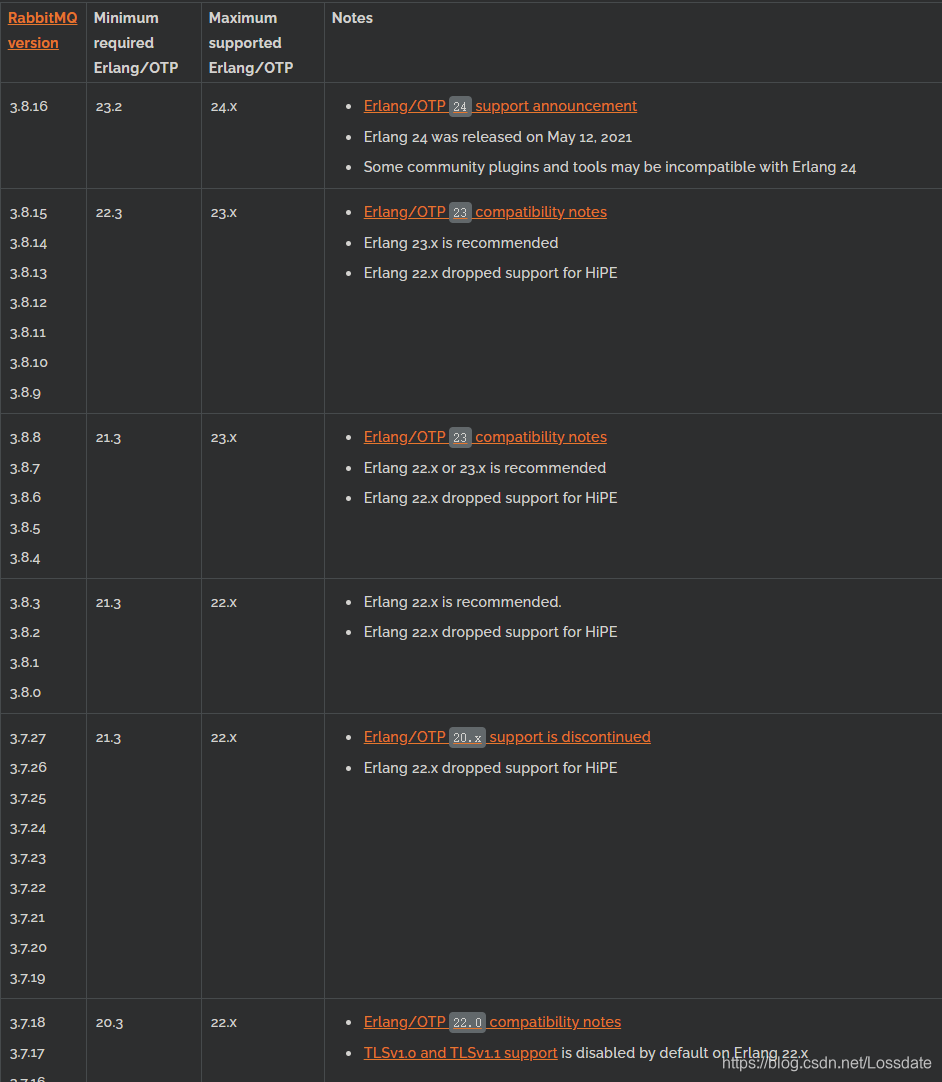
Task: Select version 3.8.2 text
Action: (x=25, y=633)
